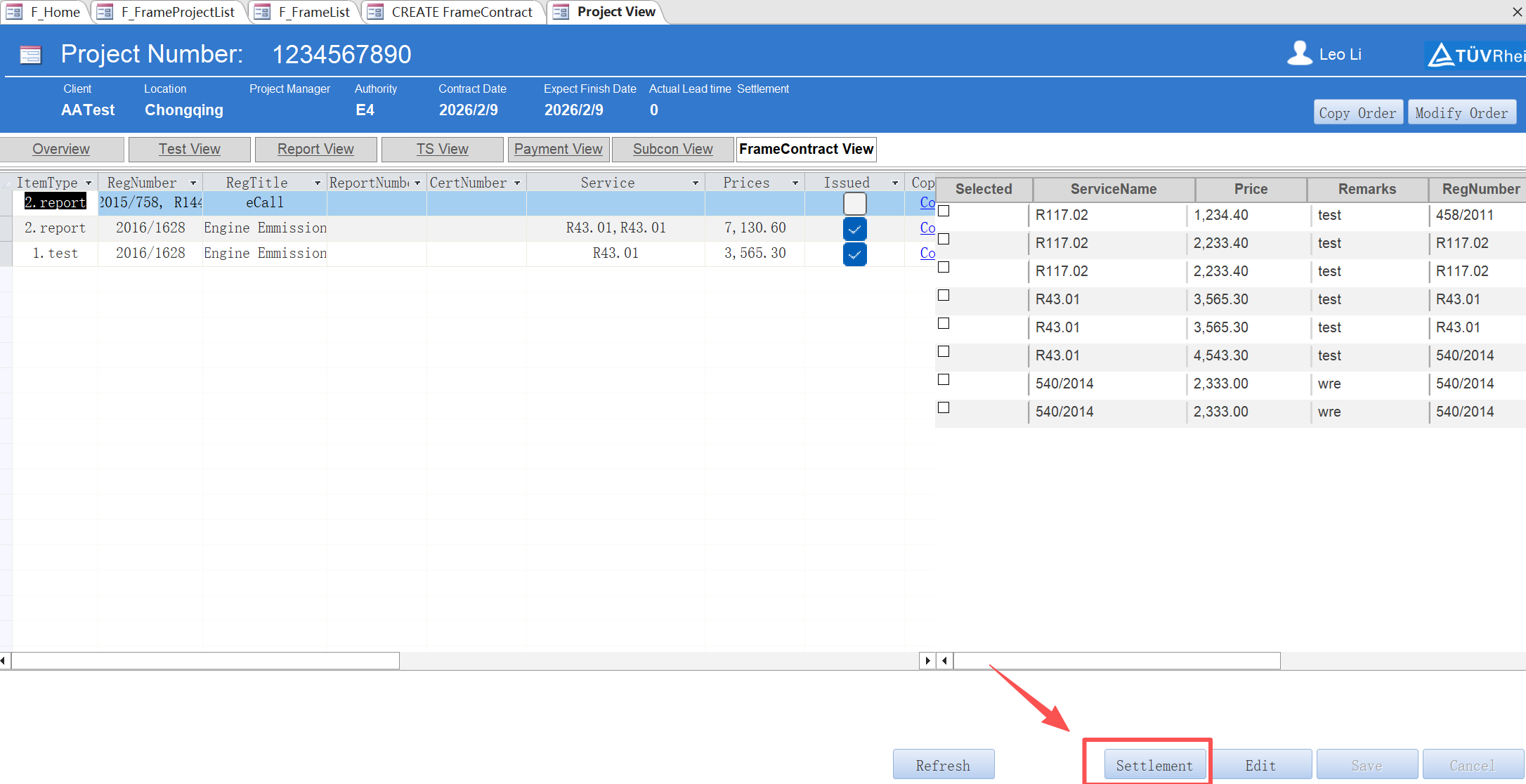Click the form icon beside Project Number
This screenshot has width=1526, height=784.
pos(30,55)
